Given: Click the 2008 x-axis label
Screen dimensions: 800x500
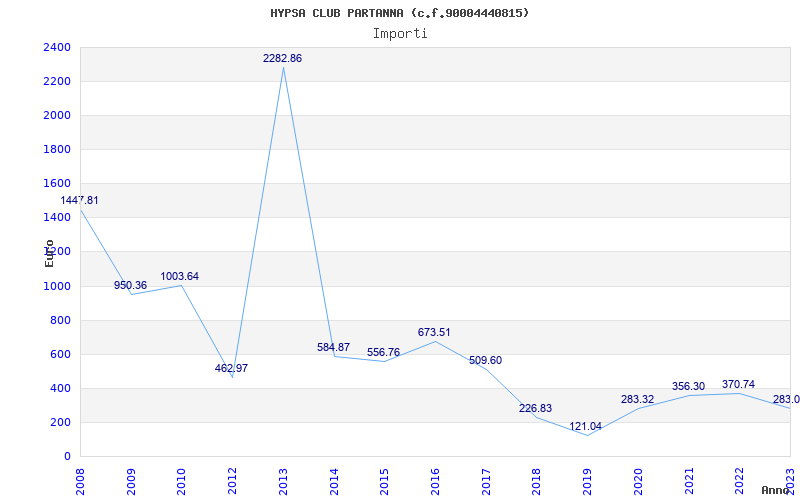Looking at the screenshot, I should 80,481.
